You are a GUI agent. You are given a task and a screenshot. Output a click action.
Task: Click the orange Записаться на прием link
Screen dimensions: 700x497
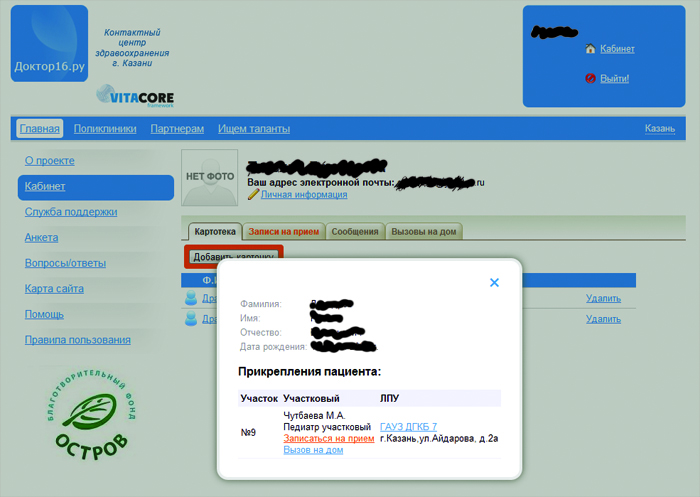click(329, 438)
